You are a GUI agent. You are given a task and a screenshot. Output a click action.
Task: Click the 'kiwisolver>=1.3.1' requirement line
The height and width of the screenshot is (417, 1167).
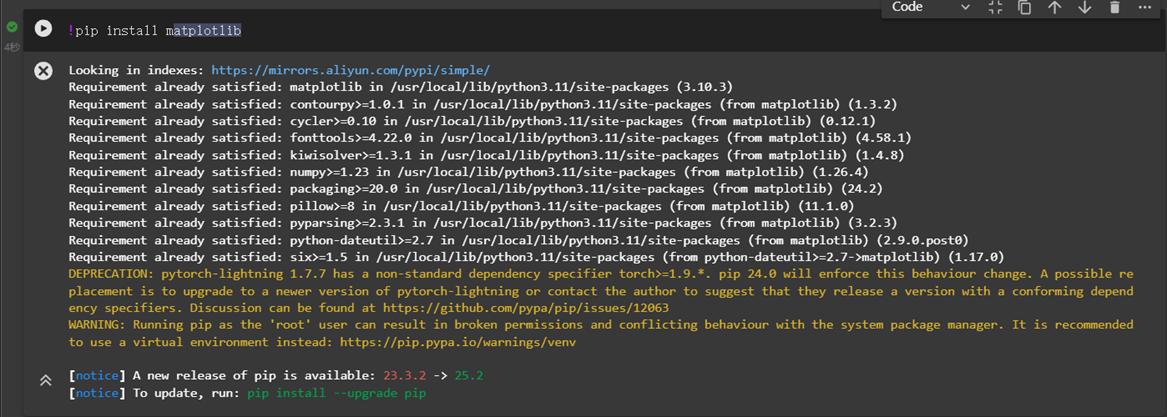pos(486,155)
